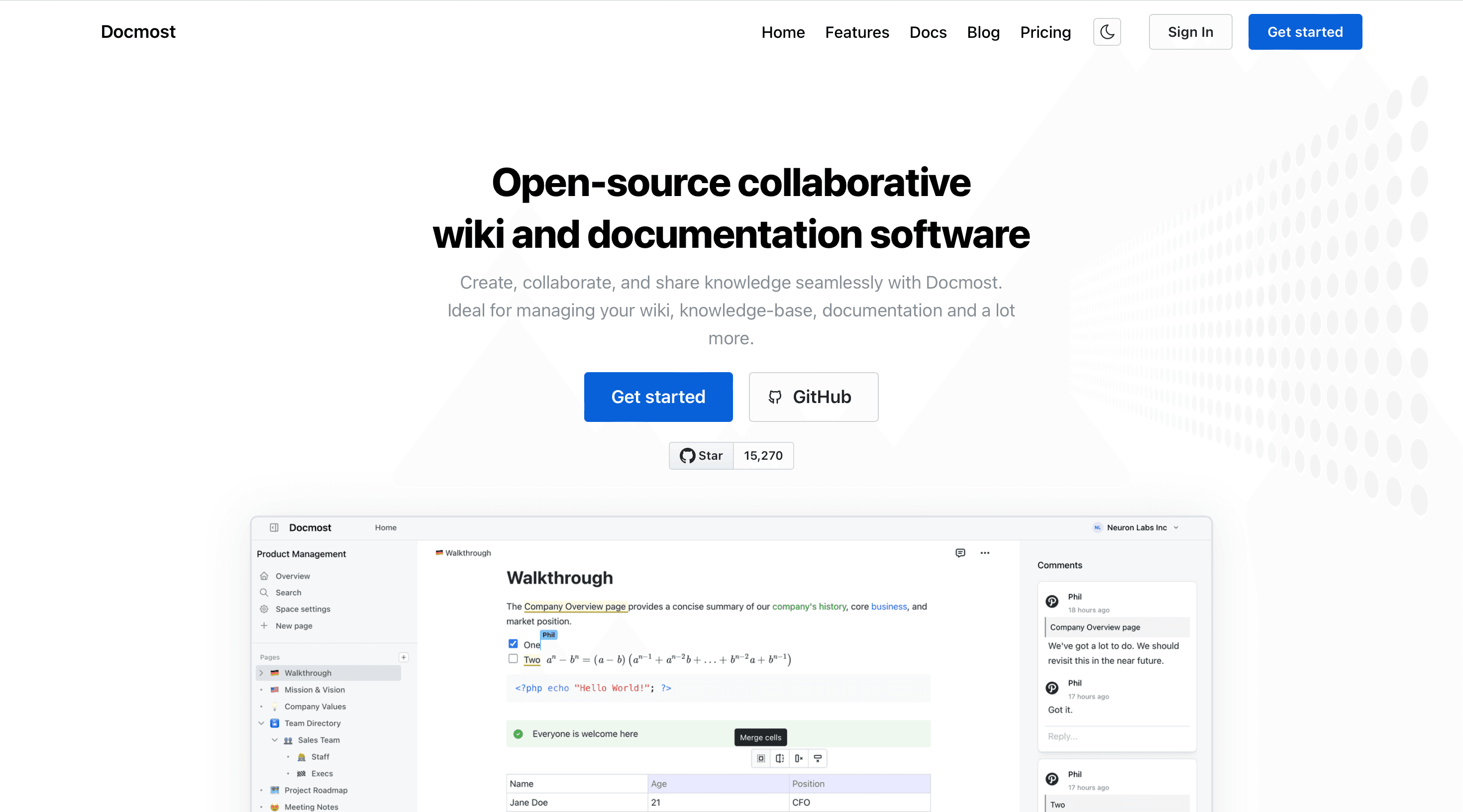Open the Features nav link
Viewport: 1463px width, 812px height.
pos(856,32)
